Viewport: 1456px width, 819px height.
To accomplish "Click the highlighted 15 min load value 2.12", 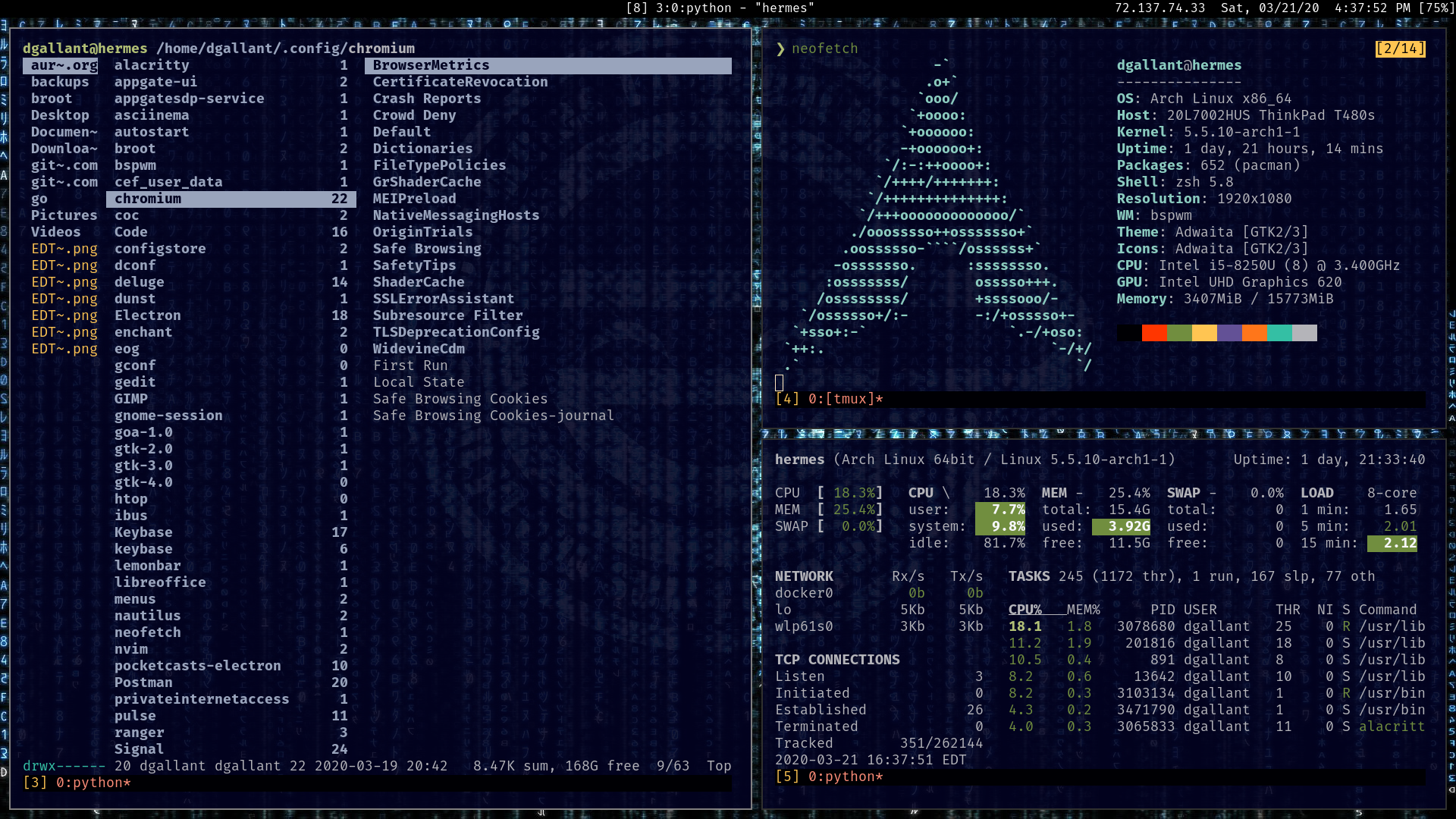I will (x=1392, y=544).
